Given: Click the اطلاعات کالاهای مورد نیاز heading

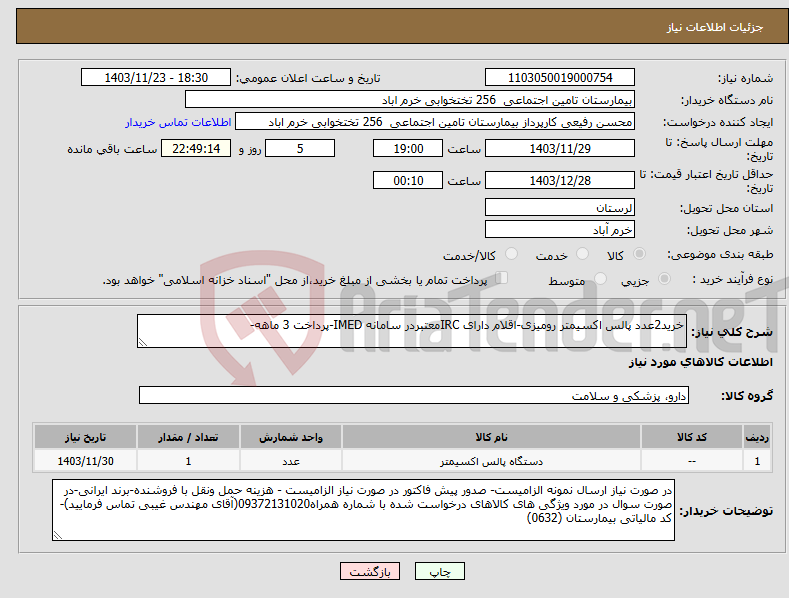Looking at the screenshot, I should pyautogui.click(x=700, y=362).
